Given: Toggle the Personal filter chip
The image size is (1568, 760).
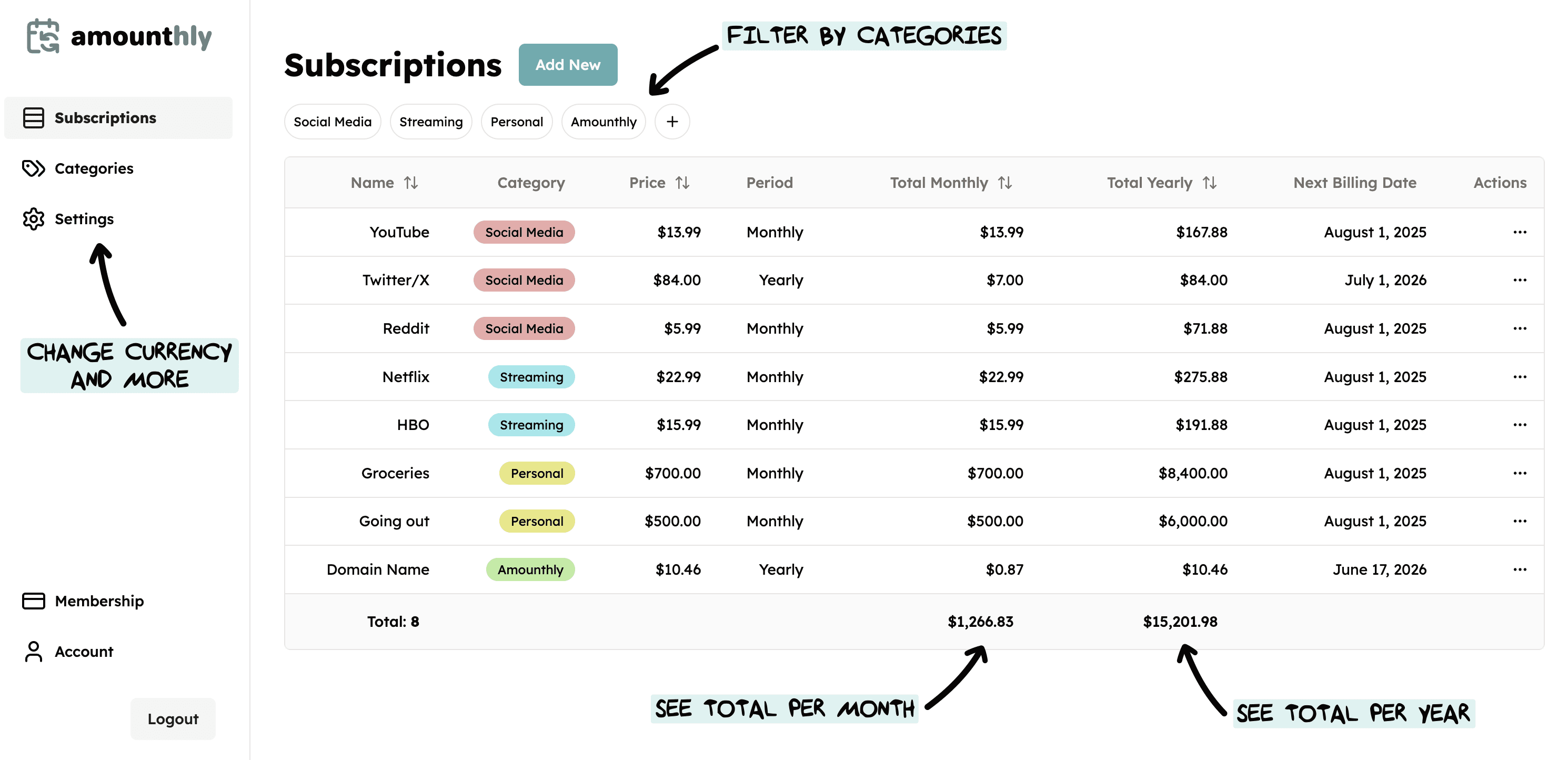Looking at the screenshot, I should pyautogui.click(x=517, y=121).
